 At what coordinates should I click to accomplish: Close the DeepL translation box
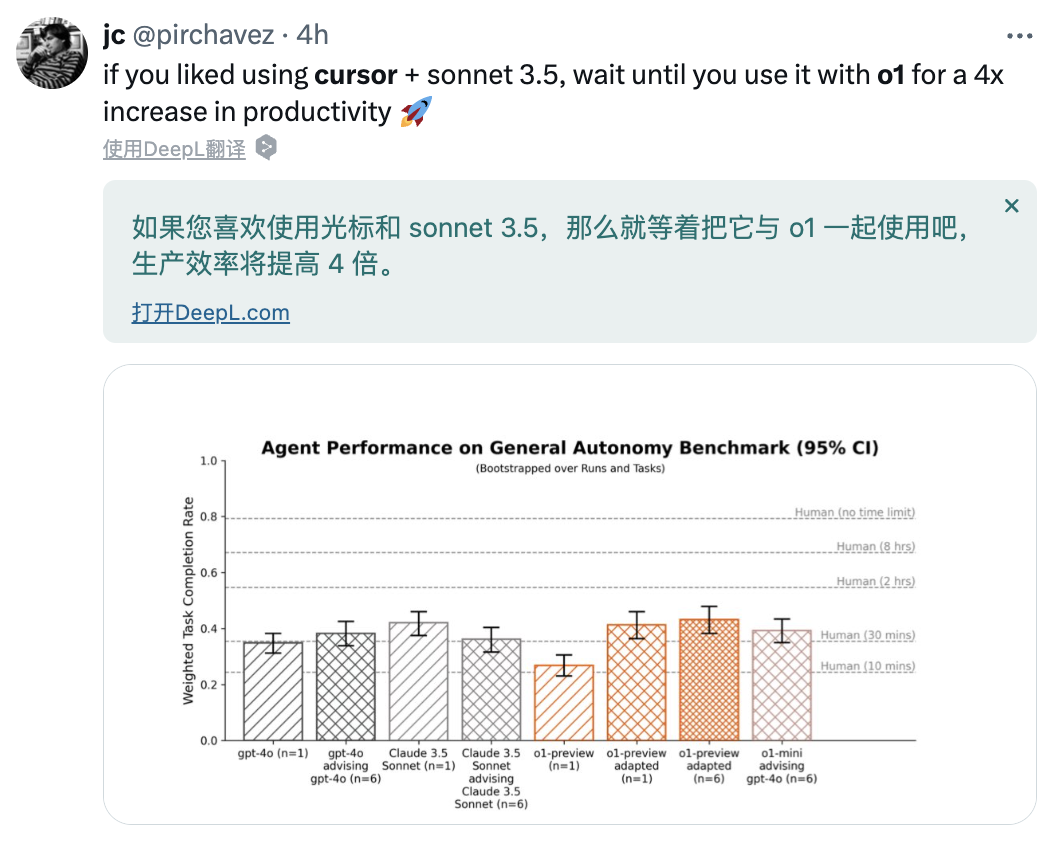1011,206
